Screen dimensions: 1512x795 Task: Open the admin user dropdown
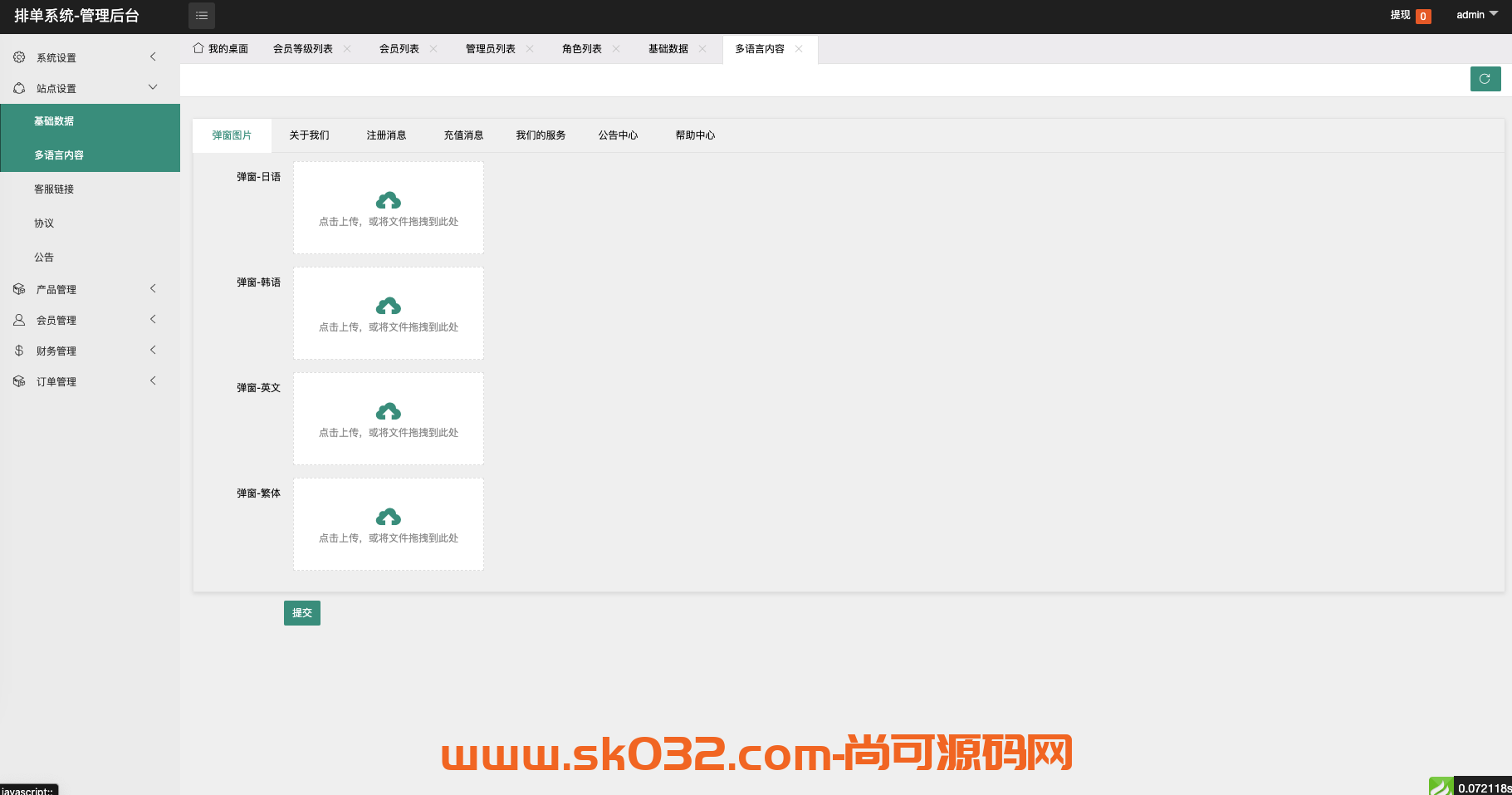pyautogui.click(x=1477, y=15)
